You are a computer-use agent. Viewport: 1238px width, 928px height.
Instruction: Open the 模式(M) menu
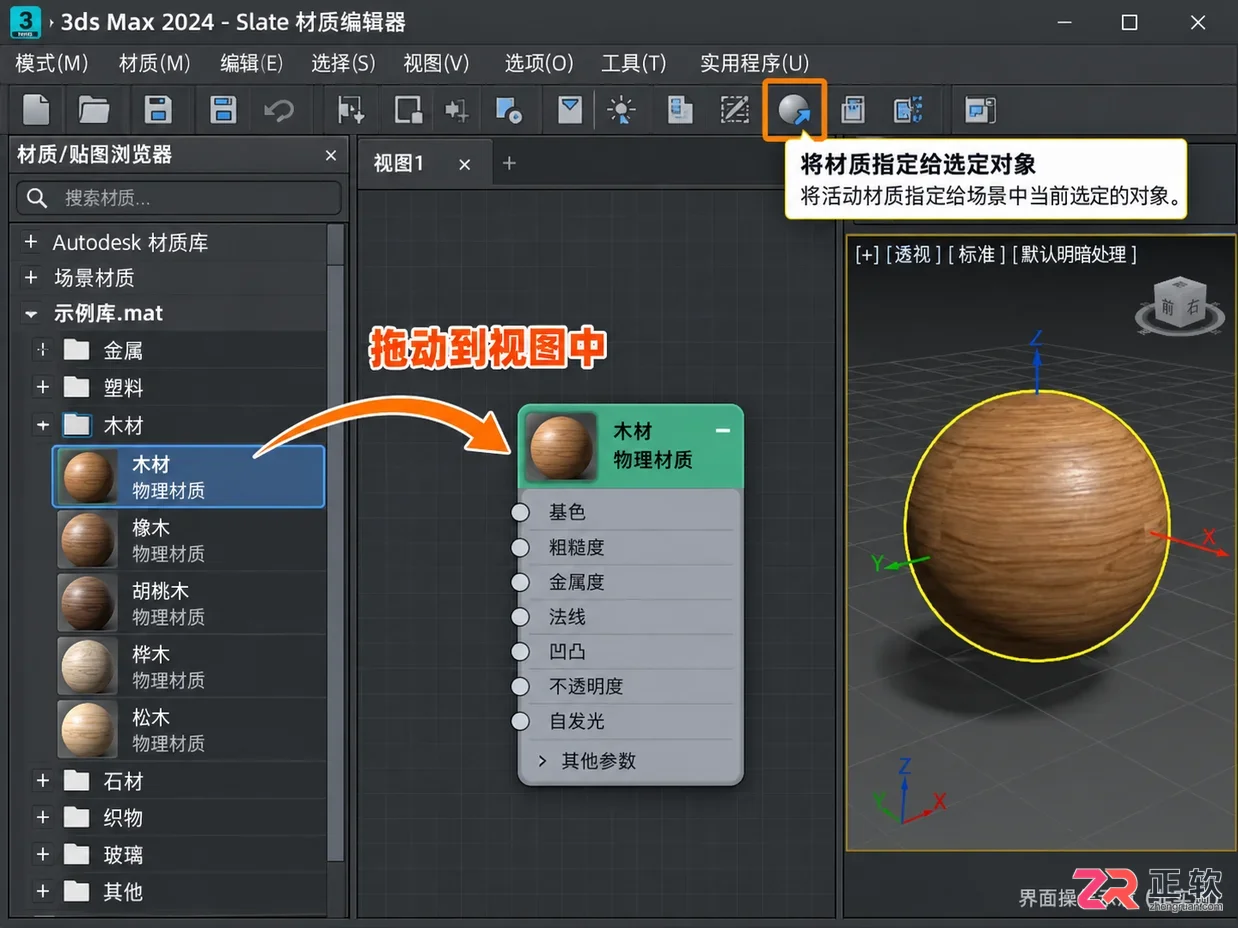(52, 63)
